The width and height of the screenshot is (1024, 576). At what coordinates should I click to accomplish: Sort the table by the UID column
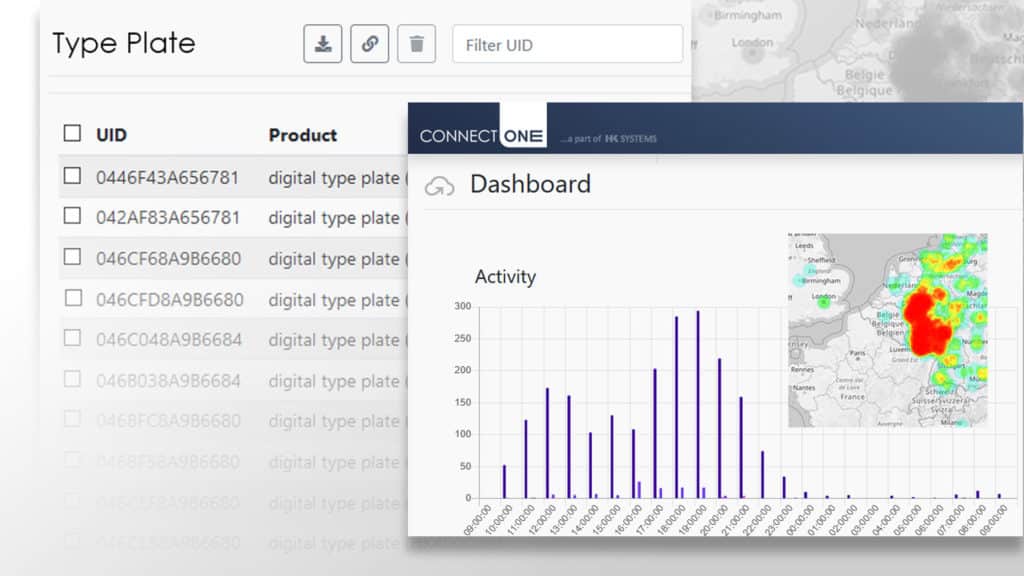pos(110,134)
